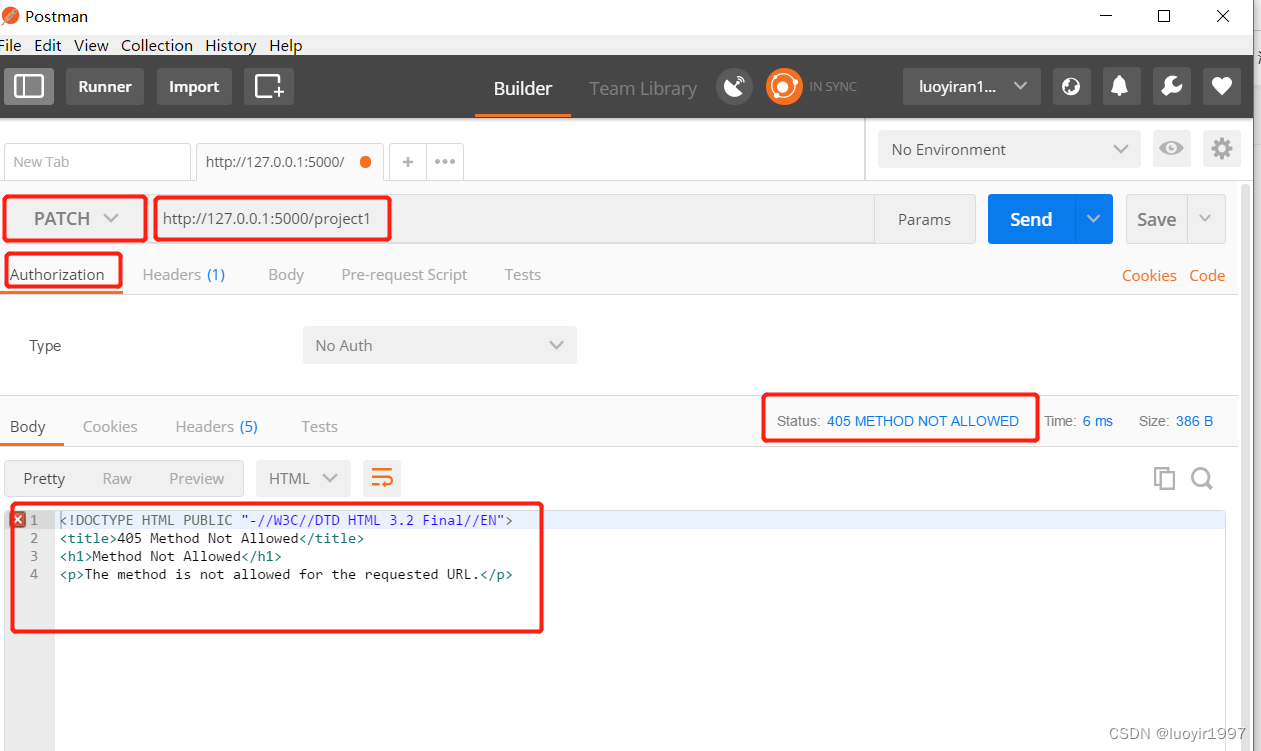Select Pretty response view
Viewport: 1261px width, 751px height.
point(44,478)
